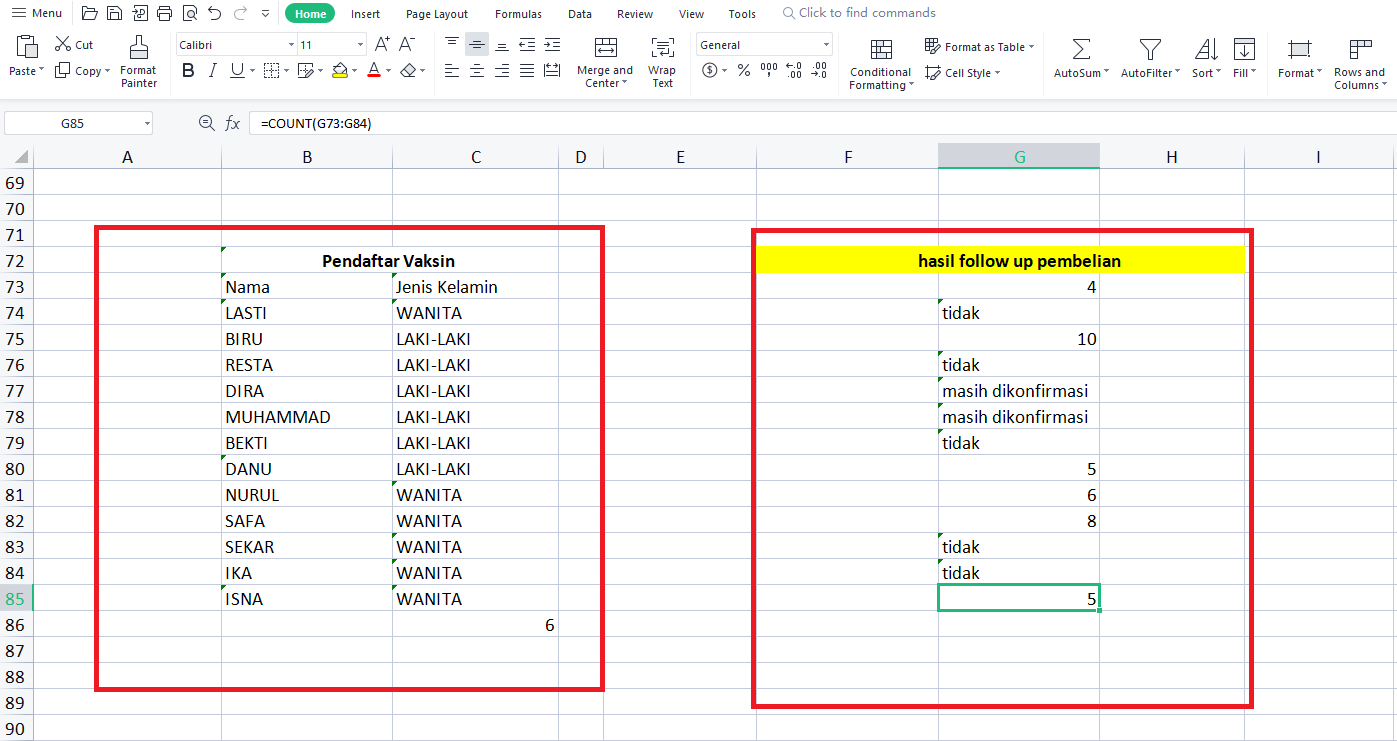Toggle Underline formatting
This screenshot has width=1397, height=741.
click(x=237, y=71)
